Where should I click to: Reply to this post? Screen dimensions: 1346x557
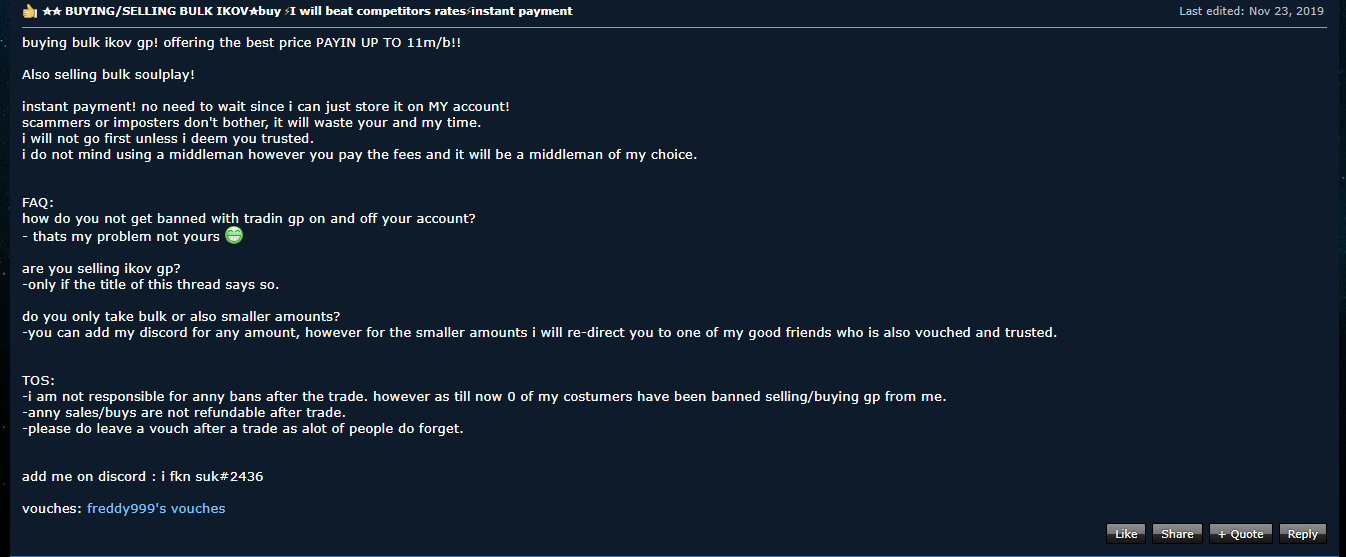pos(1302,534)
